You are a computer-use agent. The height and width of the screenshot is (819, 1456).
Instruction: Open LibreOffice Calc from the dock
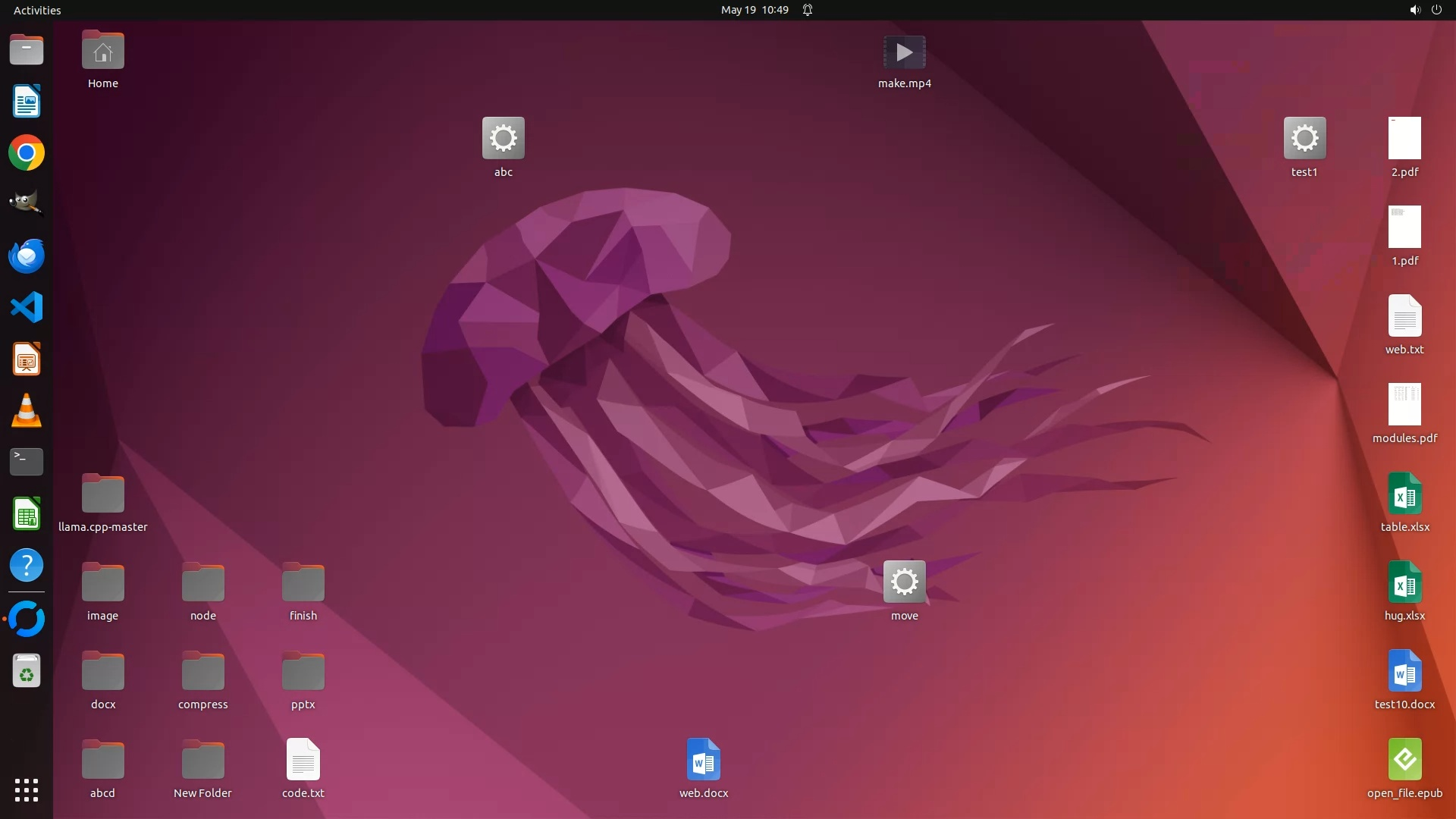click(27, 514)
